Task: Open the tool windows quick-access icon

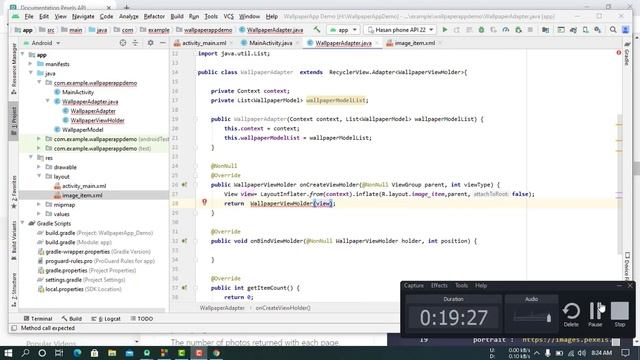Action: [x=14, y=328]
